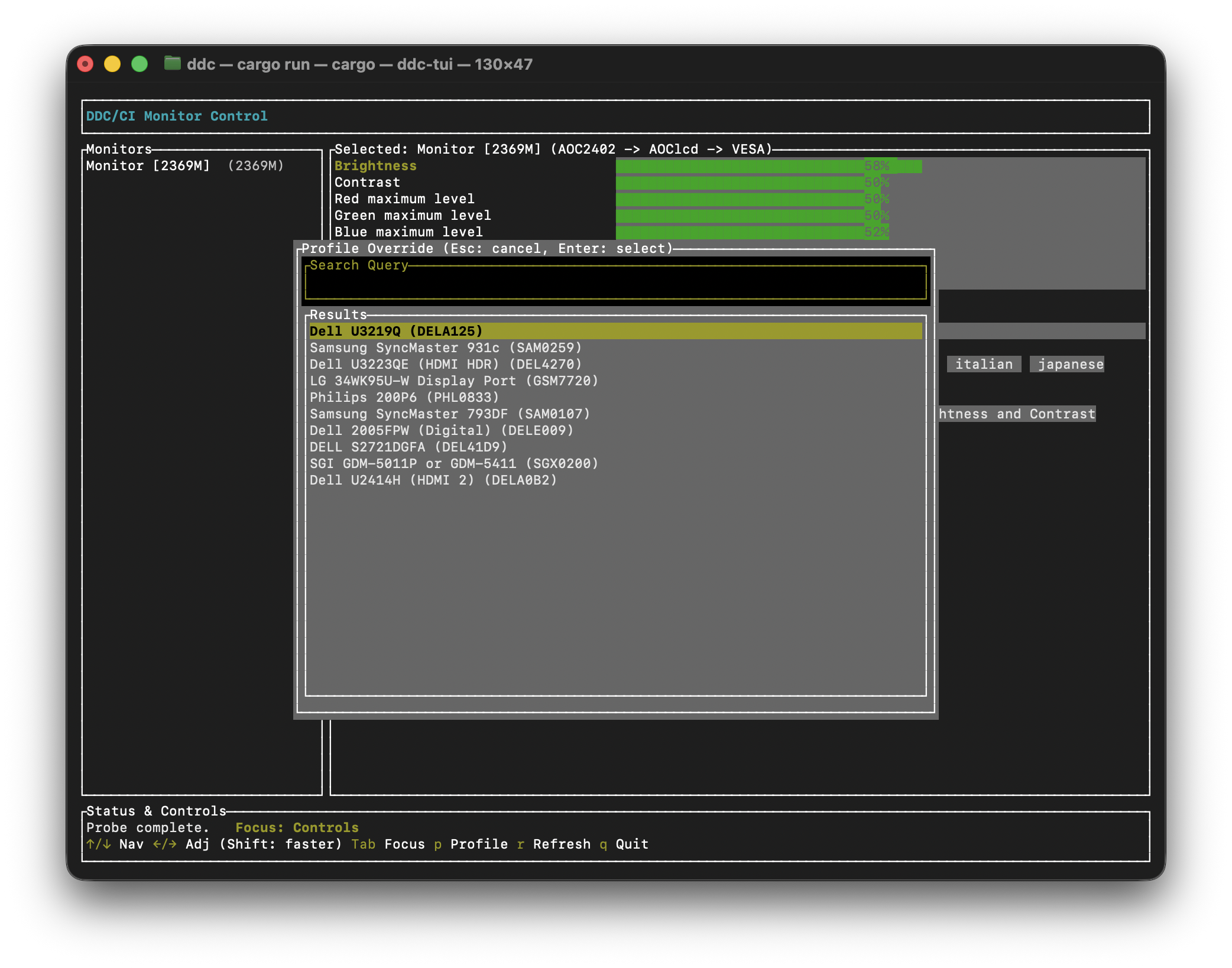Click the Tab Focus shortcut hint
Viewport: 1232px width, 968px height.
(388, 844)
